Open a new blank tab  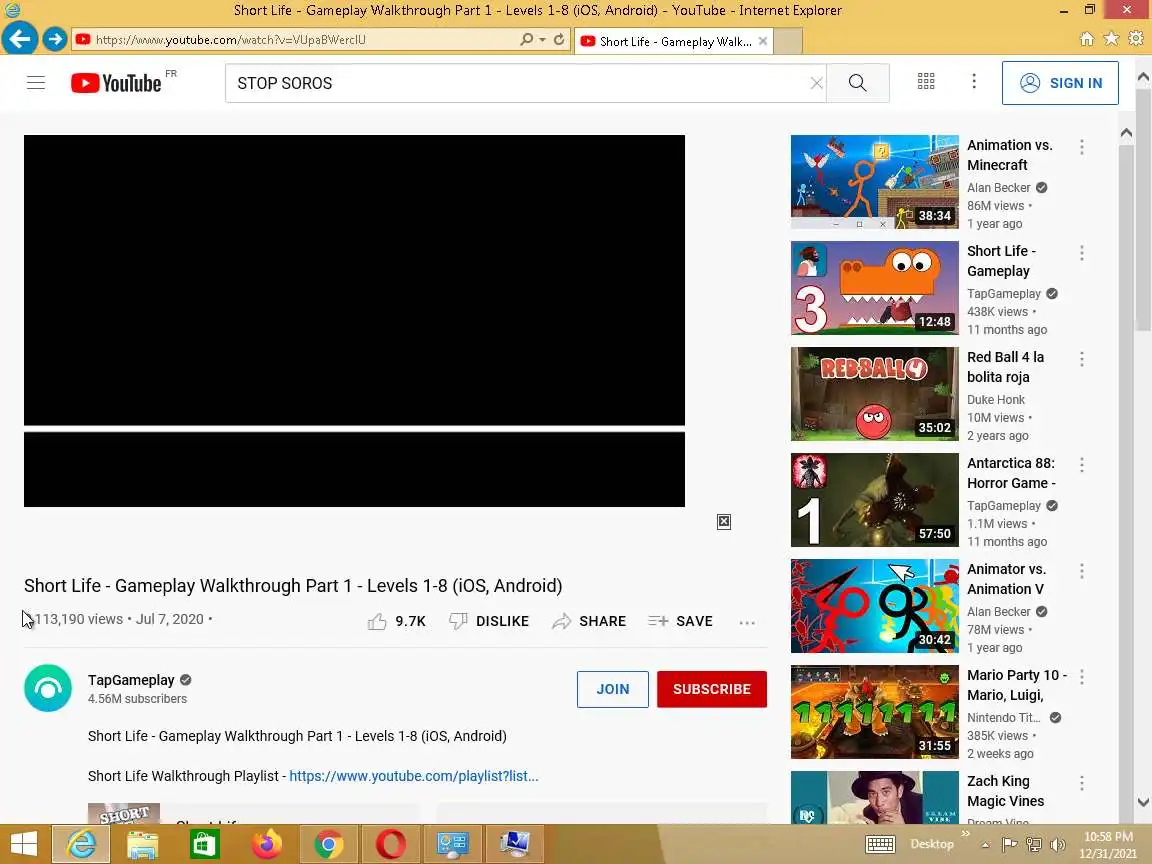[788, 41]
